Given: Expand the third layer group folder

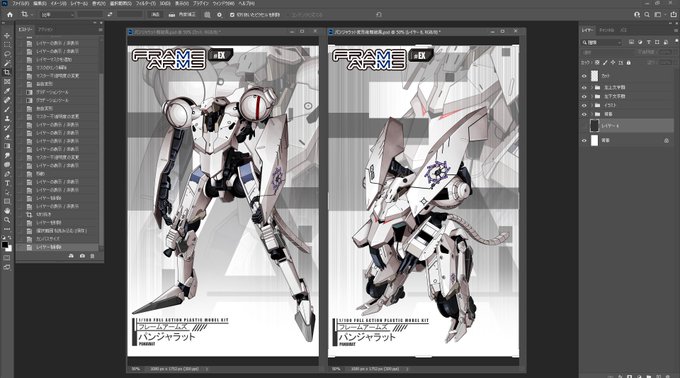Looking at the screenshot, I should pos(592,105).
